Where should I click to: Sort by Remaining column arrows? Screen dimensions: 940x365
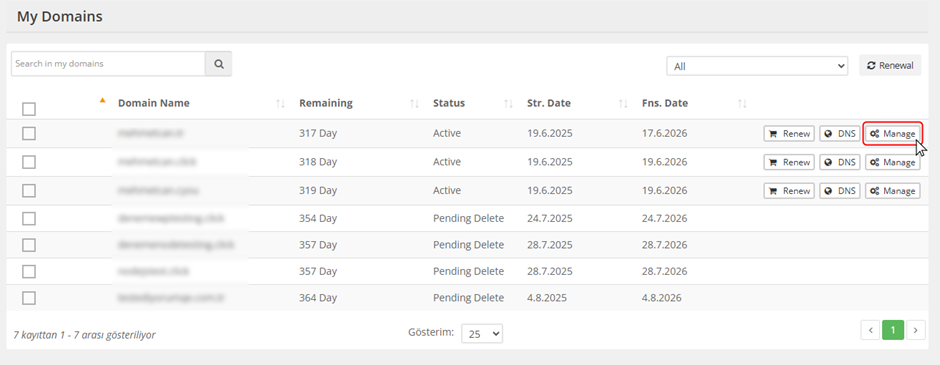(x=414, y=104)
